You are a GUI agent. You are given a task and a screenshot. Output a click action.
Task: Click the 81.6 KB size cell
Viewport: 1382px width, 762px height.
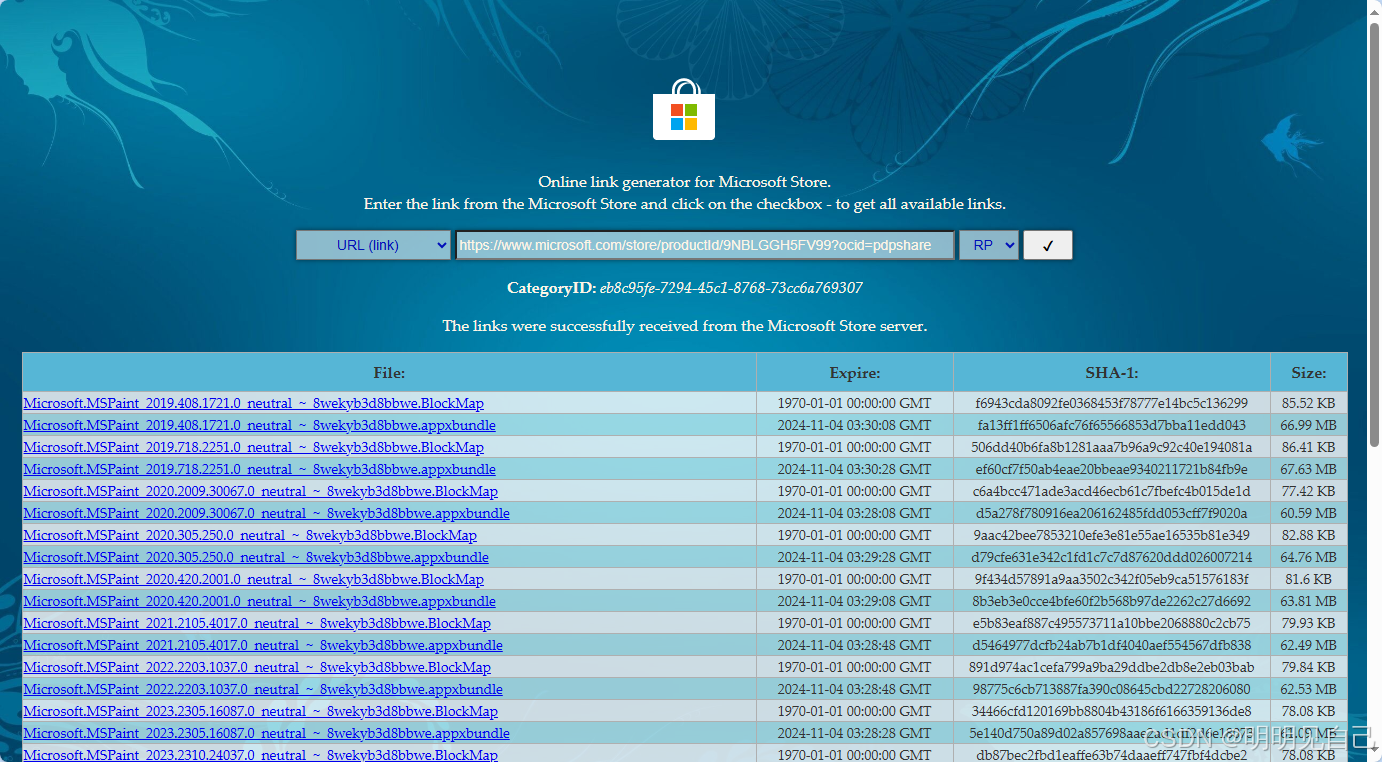point(1309,579)
